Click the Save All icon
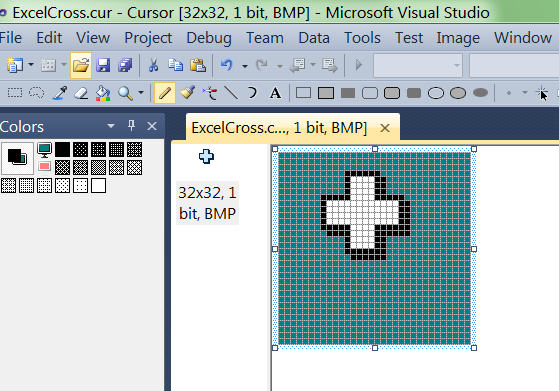559x391 pixels. pyautogui.click(x=125, y=65)
